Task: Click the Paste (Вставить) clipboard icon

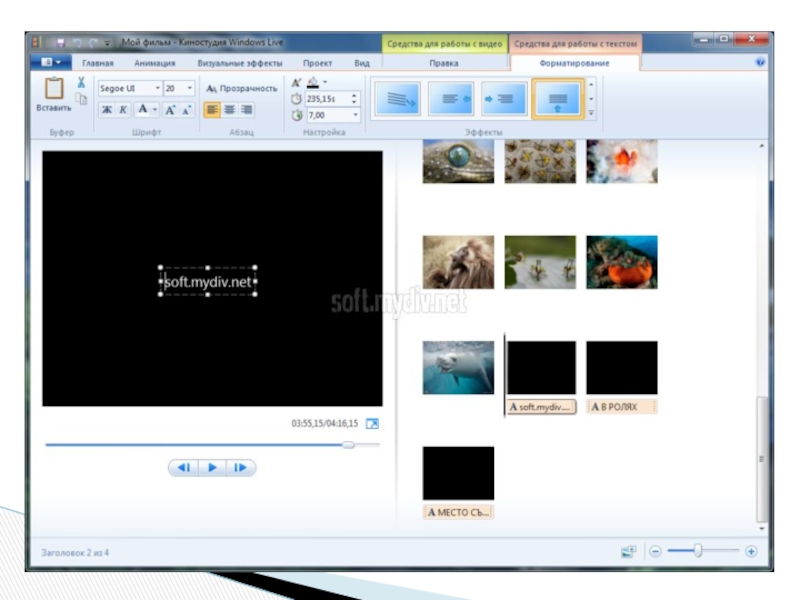Action: 53,90
